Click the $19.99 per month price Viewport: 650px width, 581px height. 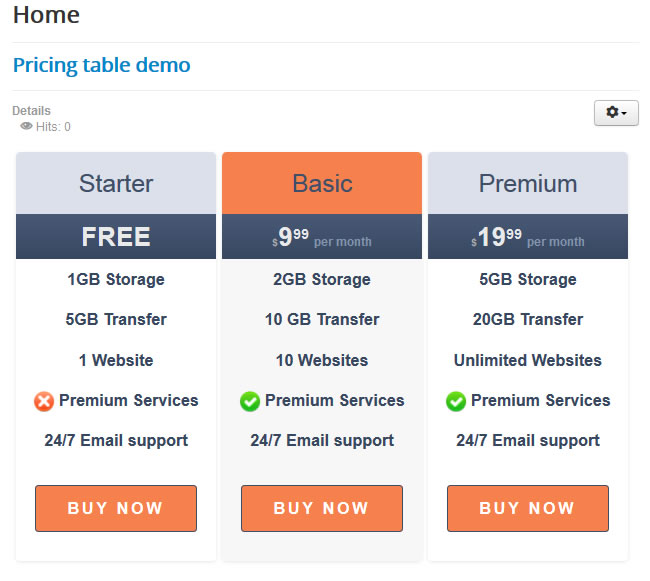[528, 237]
